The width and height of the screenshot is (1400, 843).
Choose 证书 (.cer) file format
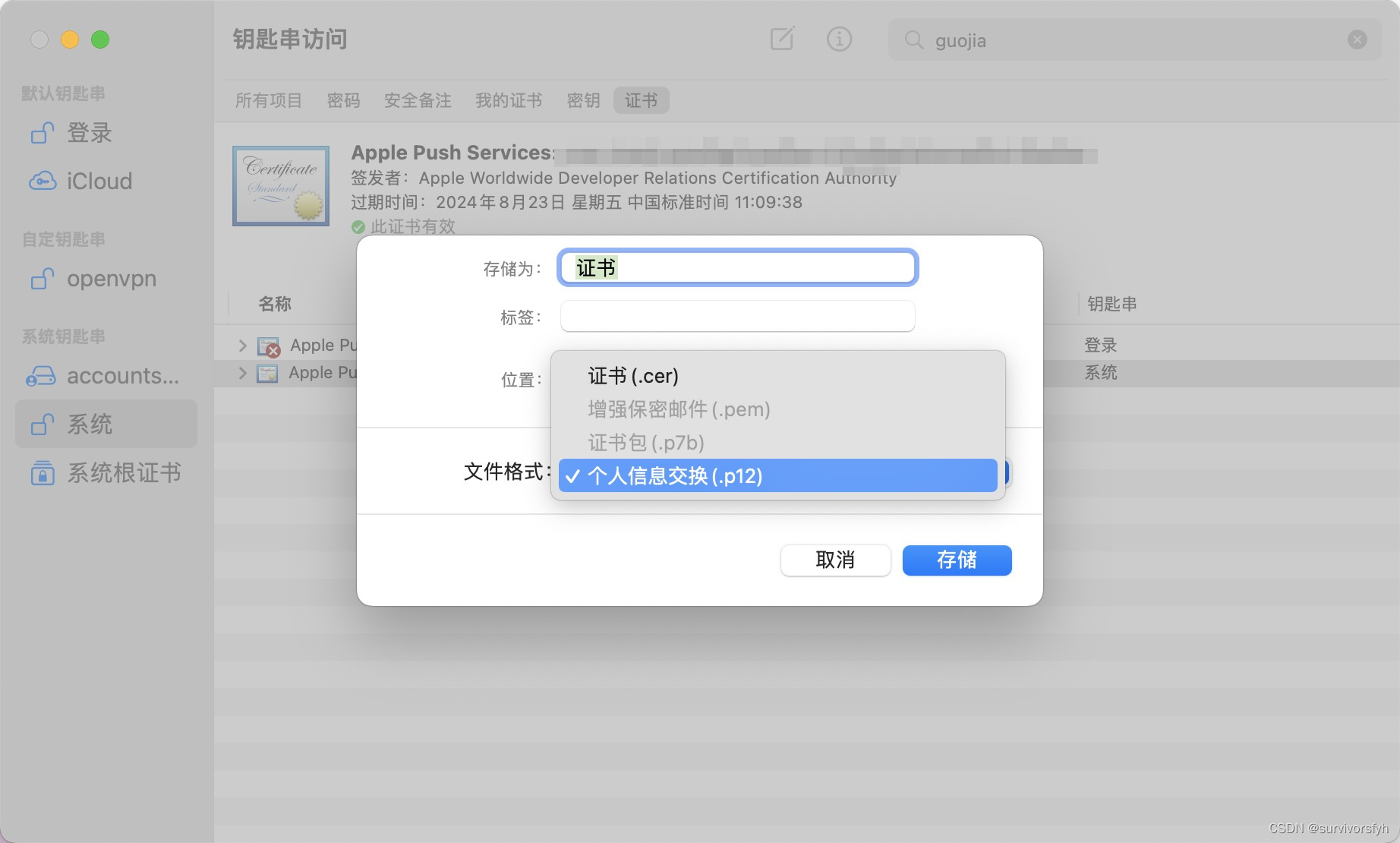coord(777,376)
